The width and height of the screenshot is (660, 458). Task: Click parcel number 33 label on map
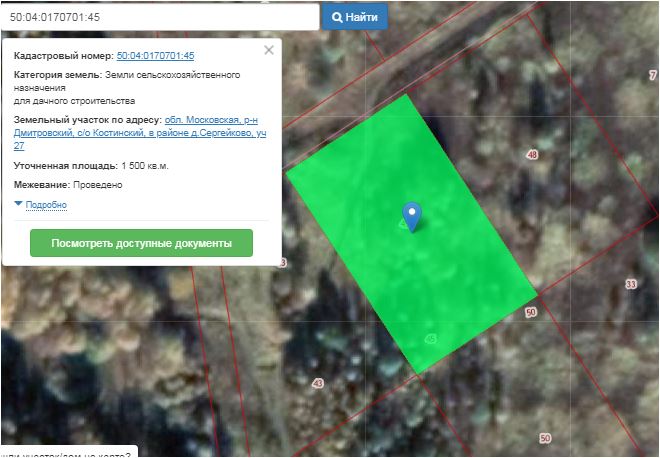point(630,285)
